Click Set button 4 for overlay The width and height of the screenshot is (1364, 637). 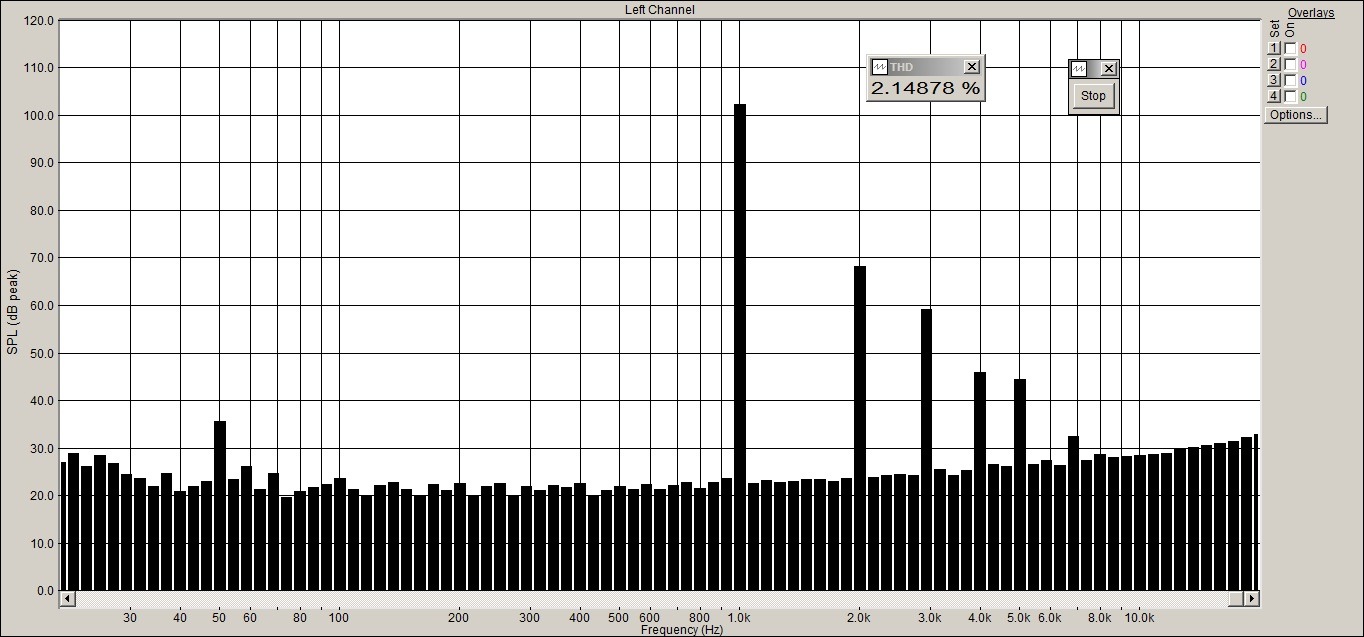click(x=1274, y=97)
